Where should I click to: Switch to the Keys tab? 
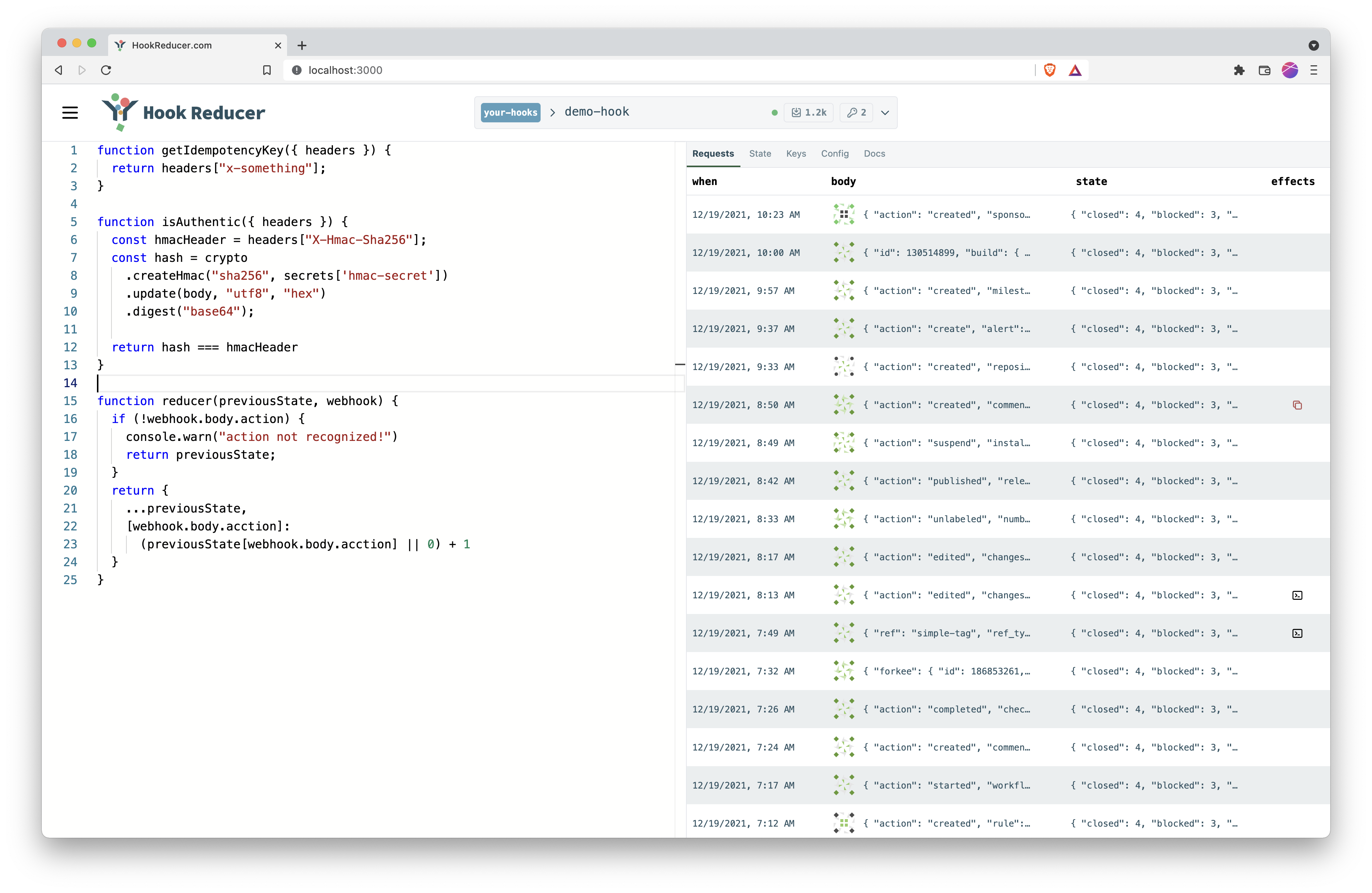[796, 153]
